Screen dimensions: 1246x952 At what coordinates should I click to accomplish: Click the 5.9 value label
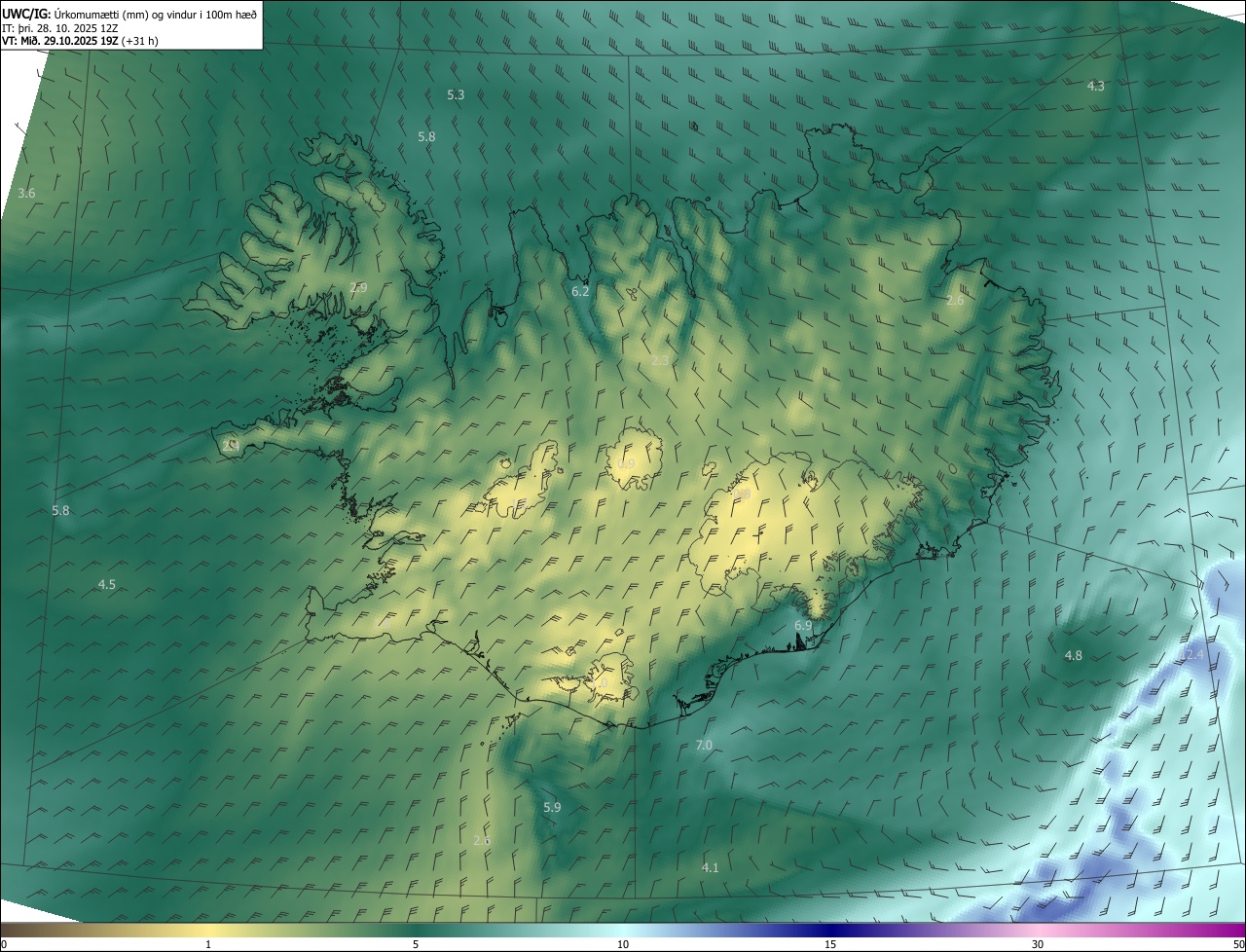(x=552, y=808)
